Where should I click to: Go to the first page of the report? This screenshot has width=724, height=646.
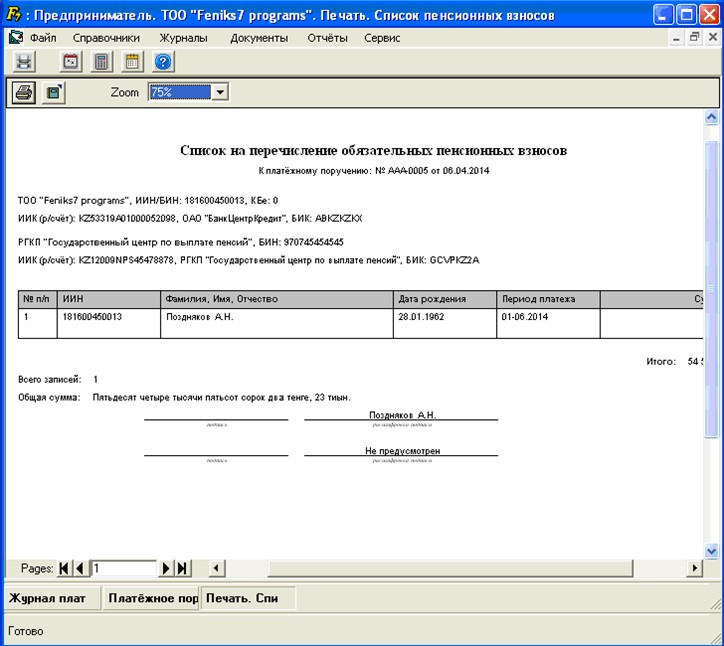(x=65, y=568)
